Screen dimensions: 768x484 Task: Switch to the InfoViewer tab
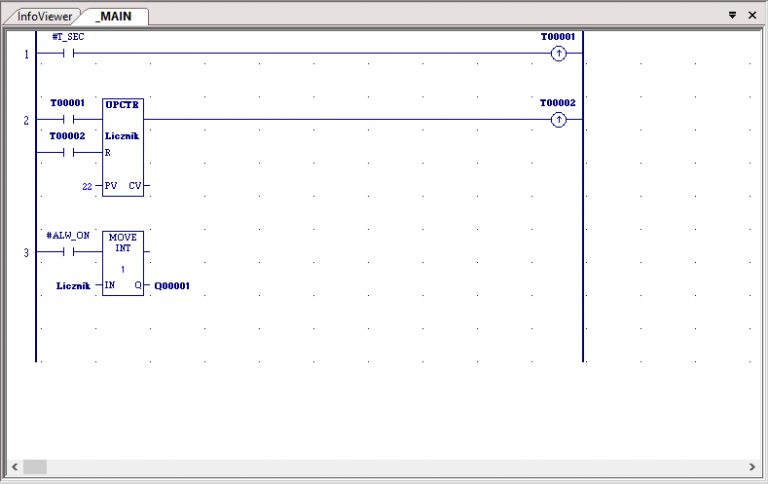pos(45,17)
